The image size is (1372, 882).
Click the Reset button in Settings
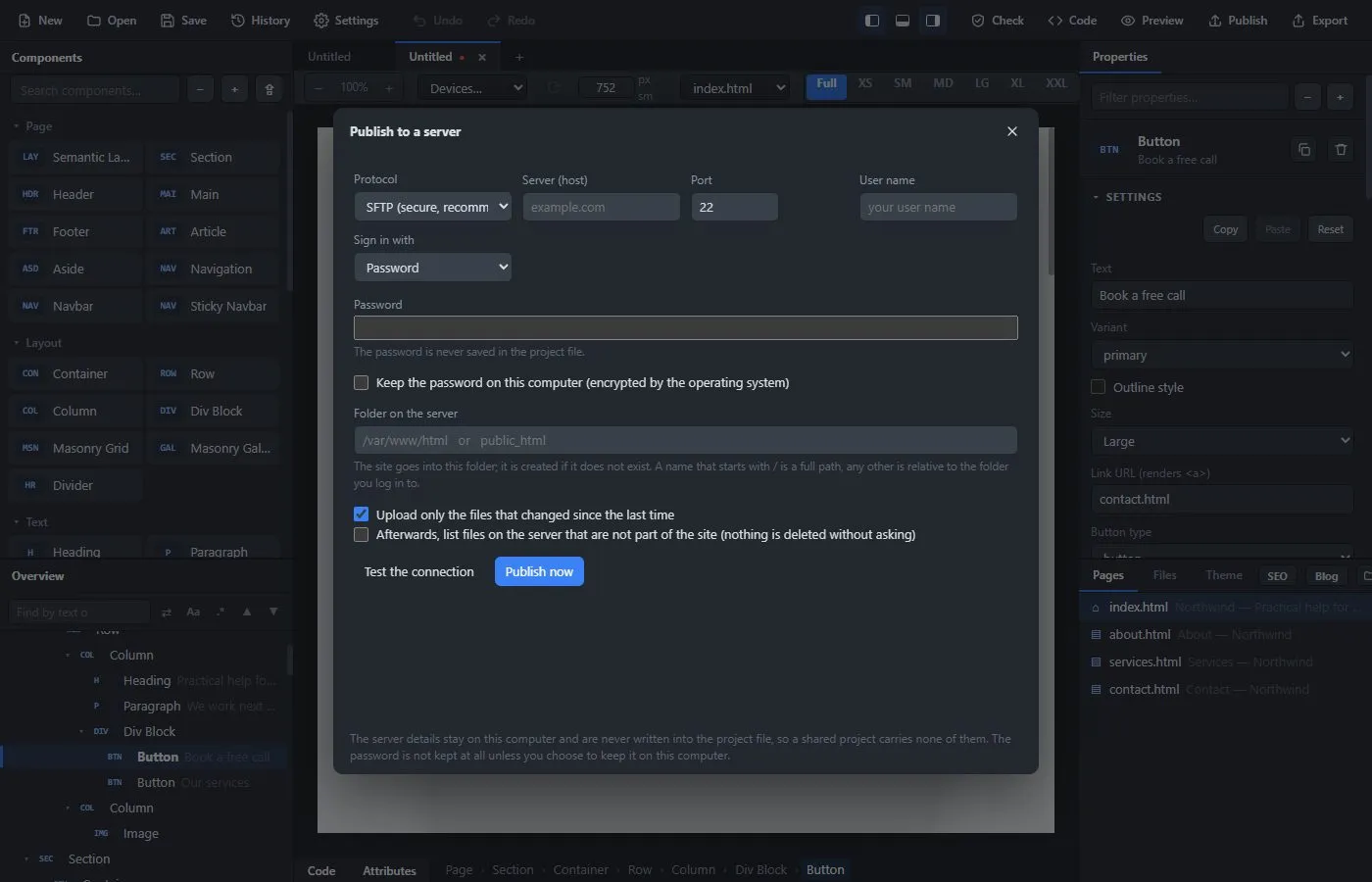(1330, 229)
